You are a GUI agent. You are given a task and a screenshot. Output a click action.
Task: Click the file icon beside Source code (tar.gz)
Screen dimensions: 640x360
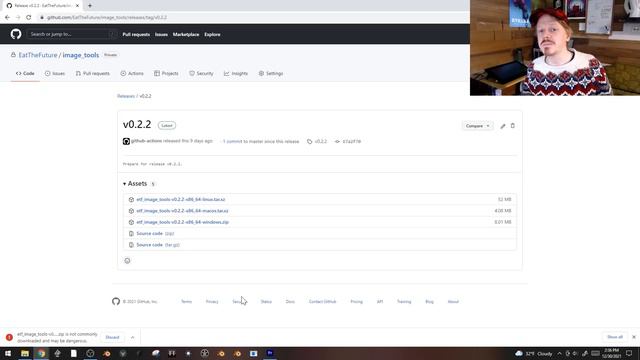click(x=131, y=245)
